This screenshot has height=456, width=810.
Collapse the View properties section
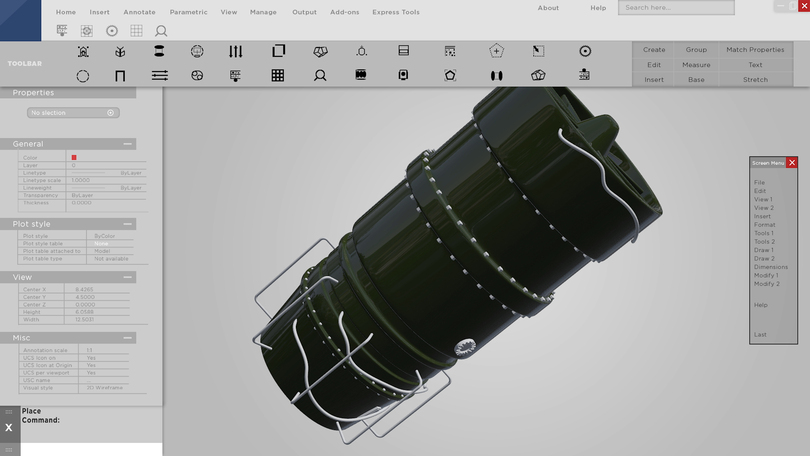tap(128, 277)
